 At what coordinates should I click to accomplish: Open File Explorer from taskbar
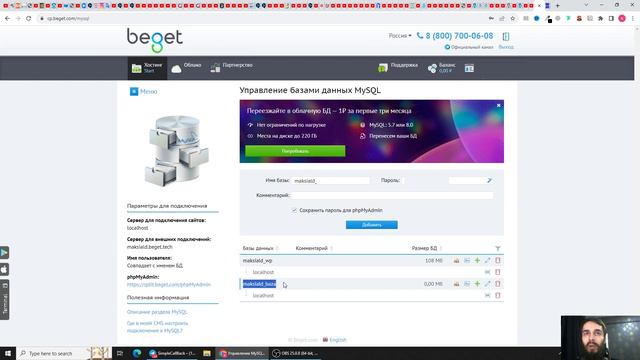click(207, 353)
